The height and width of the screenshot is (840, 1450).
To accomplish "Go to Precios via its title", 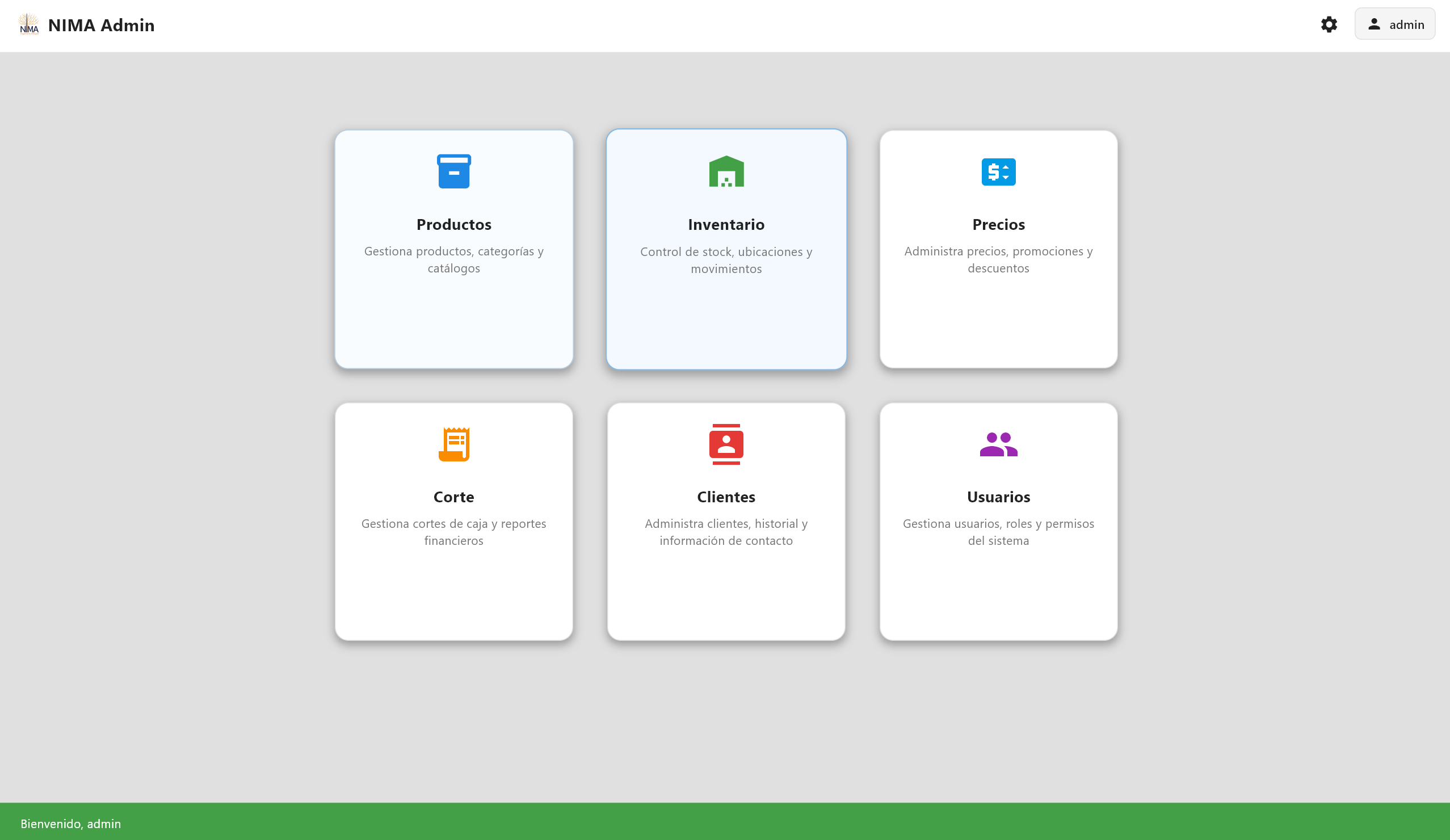I will coord(998,224).
